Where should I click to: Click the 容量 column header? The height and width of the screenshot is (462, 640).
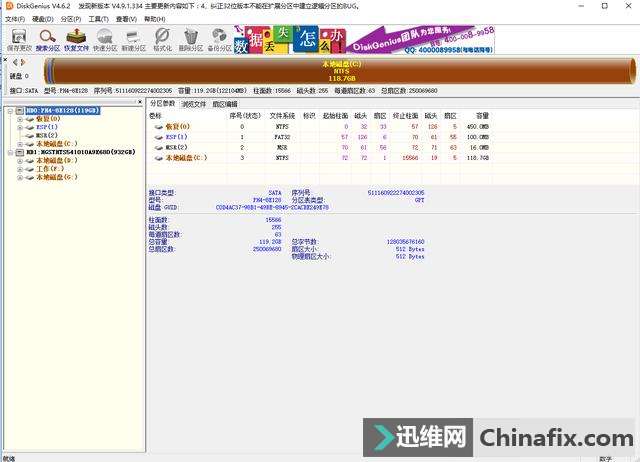coord(482,116)
